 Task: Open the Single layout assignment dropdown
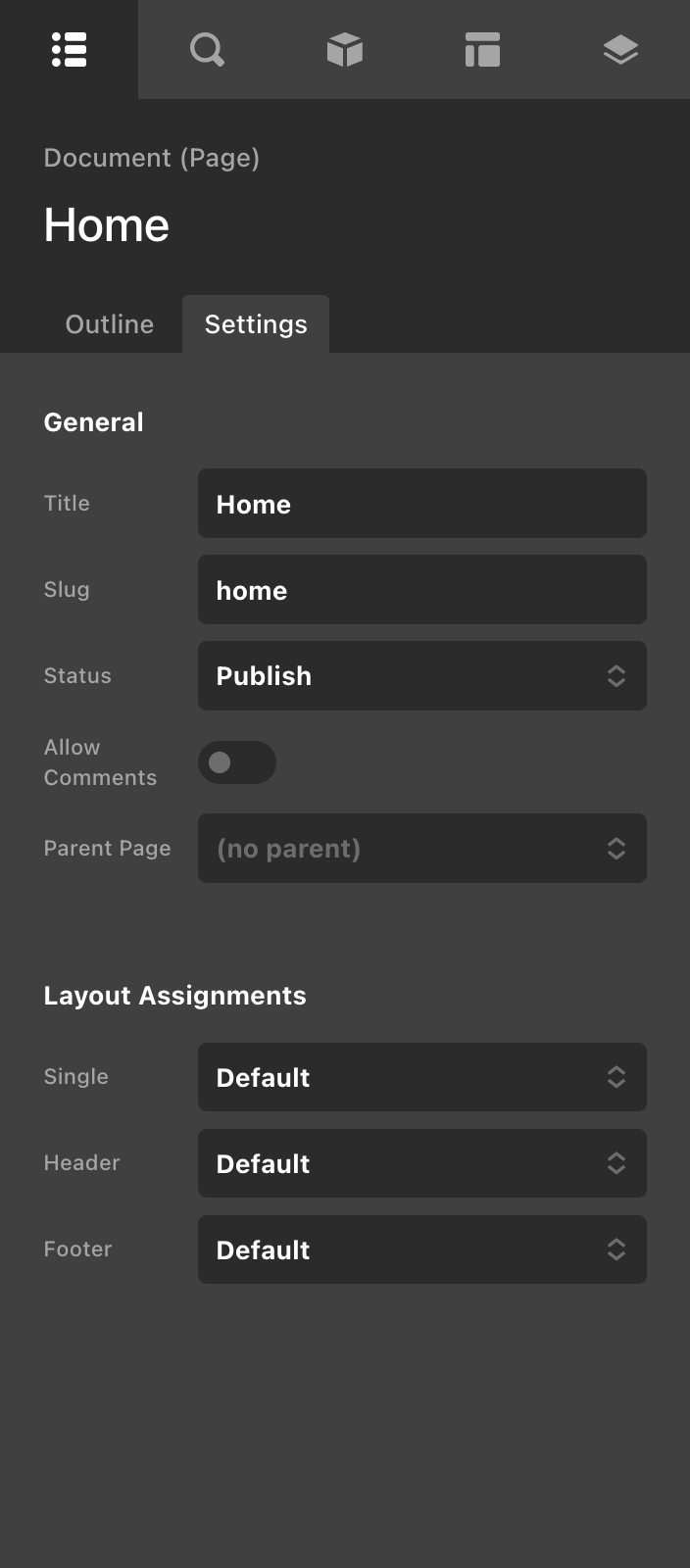point(421,1076)
